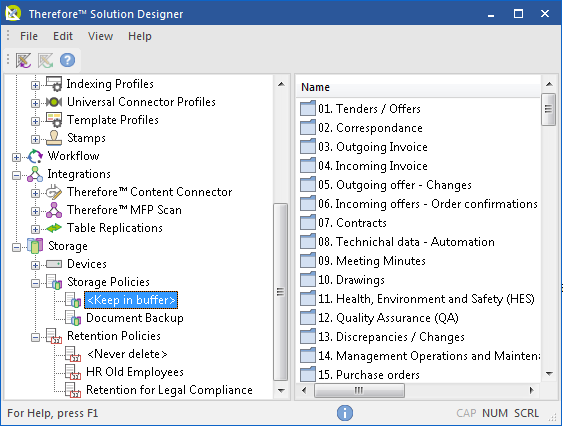Click the Devices drive icon
This screenshot has height=427, width=563.
tap(54, 264)
